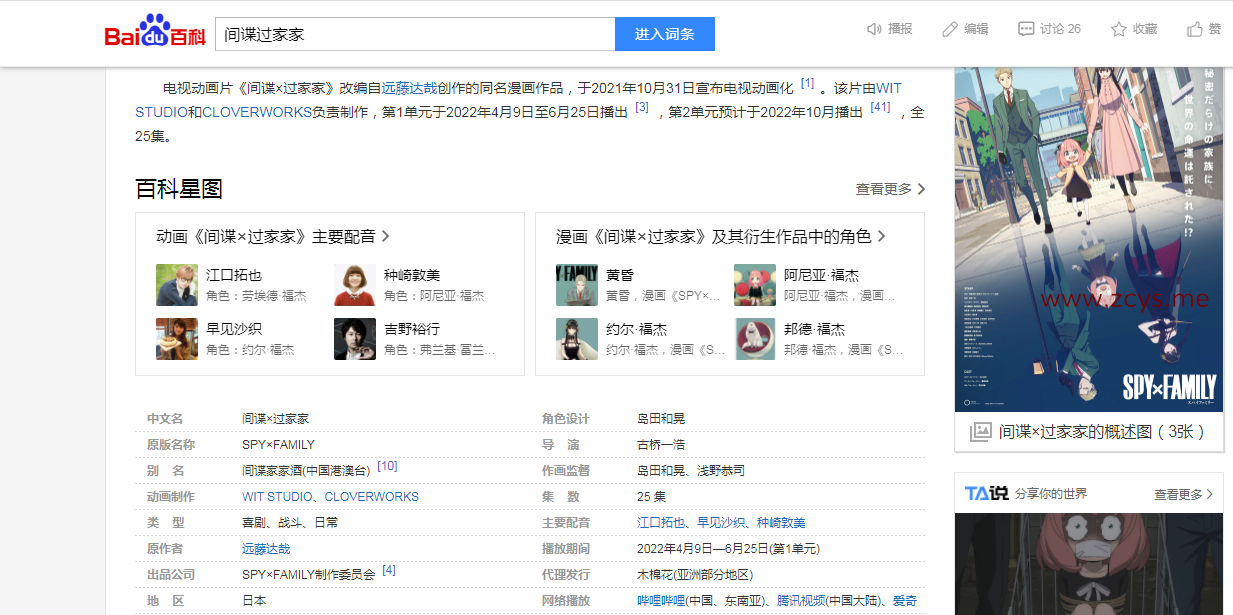Open 种崎敦美 link in 主要配音 row
The height and width of the screenshot is (615, 1233).
pyautogui.click(x=781, y=523)
